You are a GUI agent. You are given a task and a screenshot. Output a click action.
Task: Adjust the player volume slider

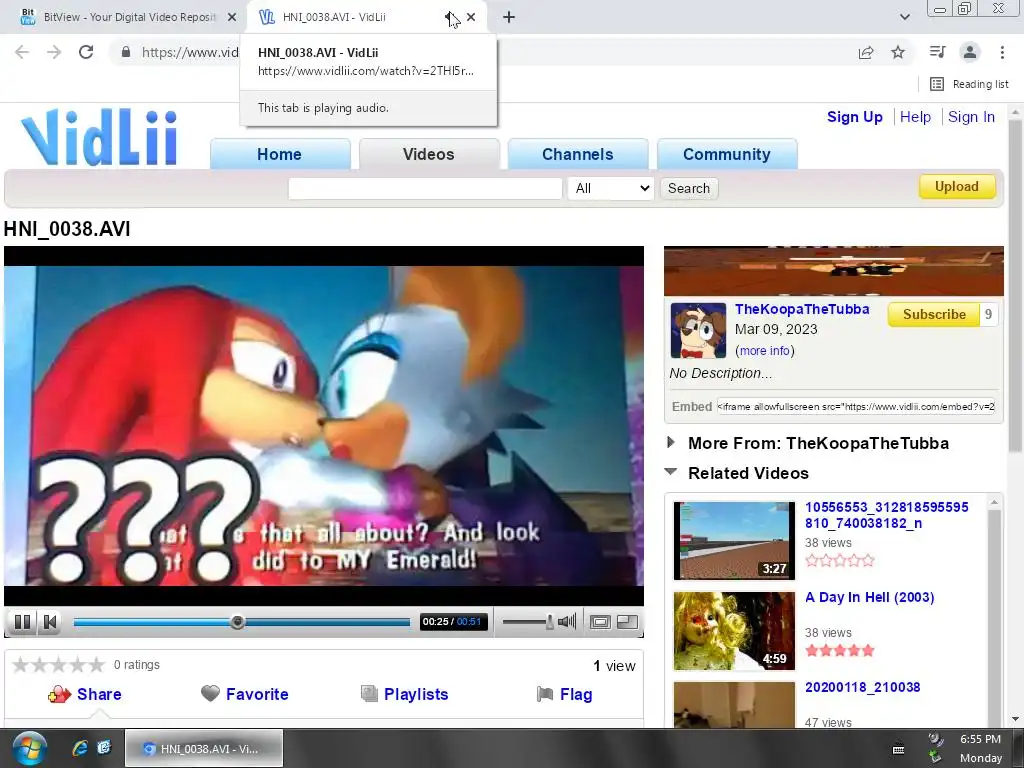(528, 622)
